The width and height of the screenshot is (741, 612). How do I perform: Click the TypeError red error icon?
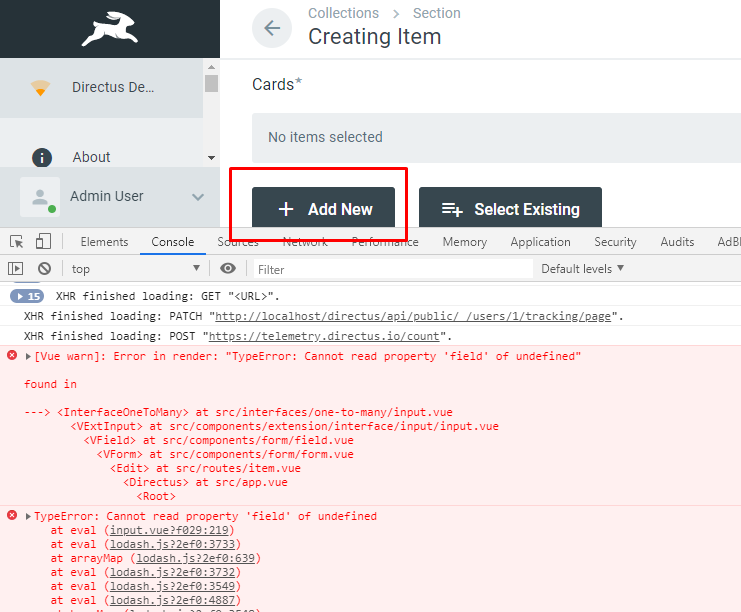coord(12,515)
